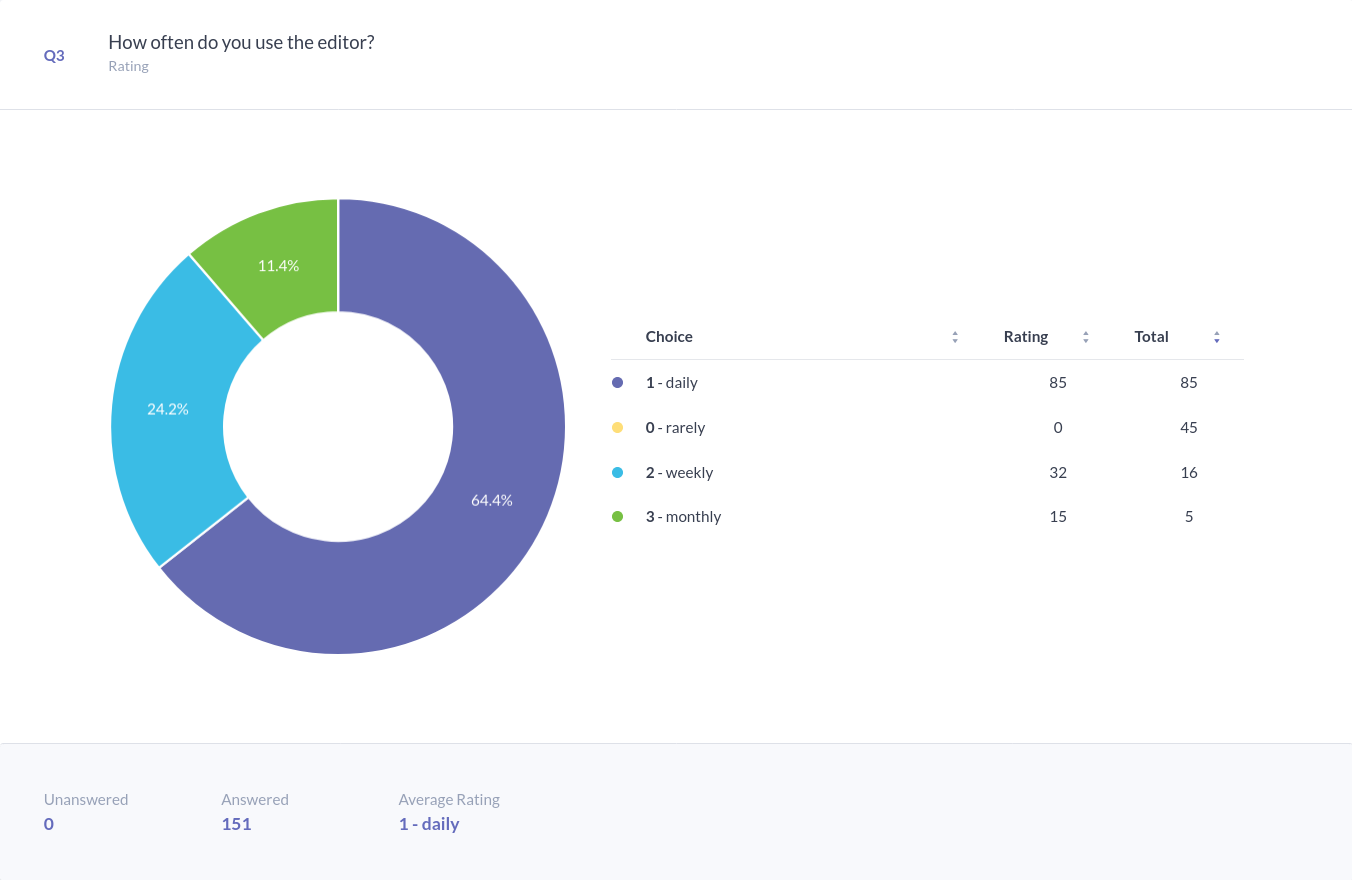This screenshot has height=880, width=1352.
Task: Click the Average Rating value "1 - daily"
Action: point(429,824)
